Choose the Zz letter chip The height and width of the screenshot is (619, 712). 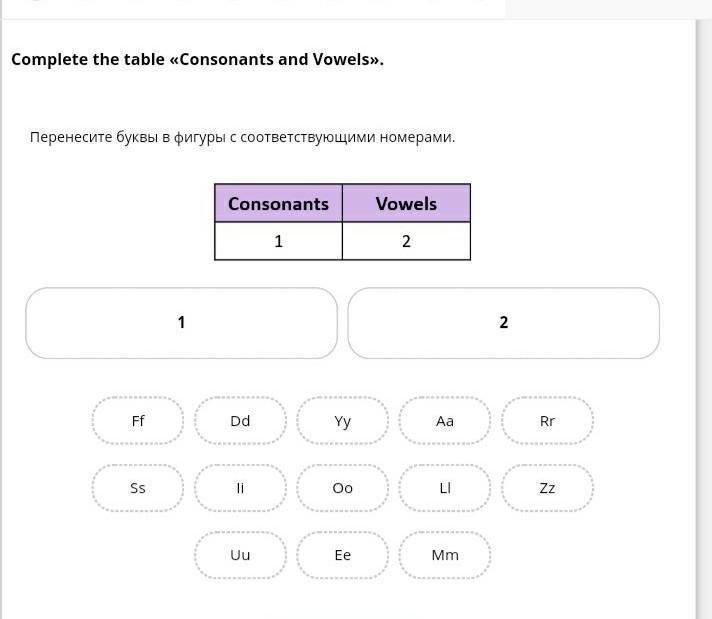(x=547, y=488)
